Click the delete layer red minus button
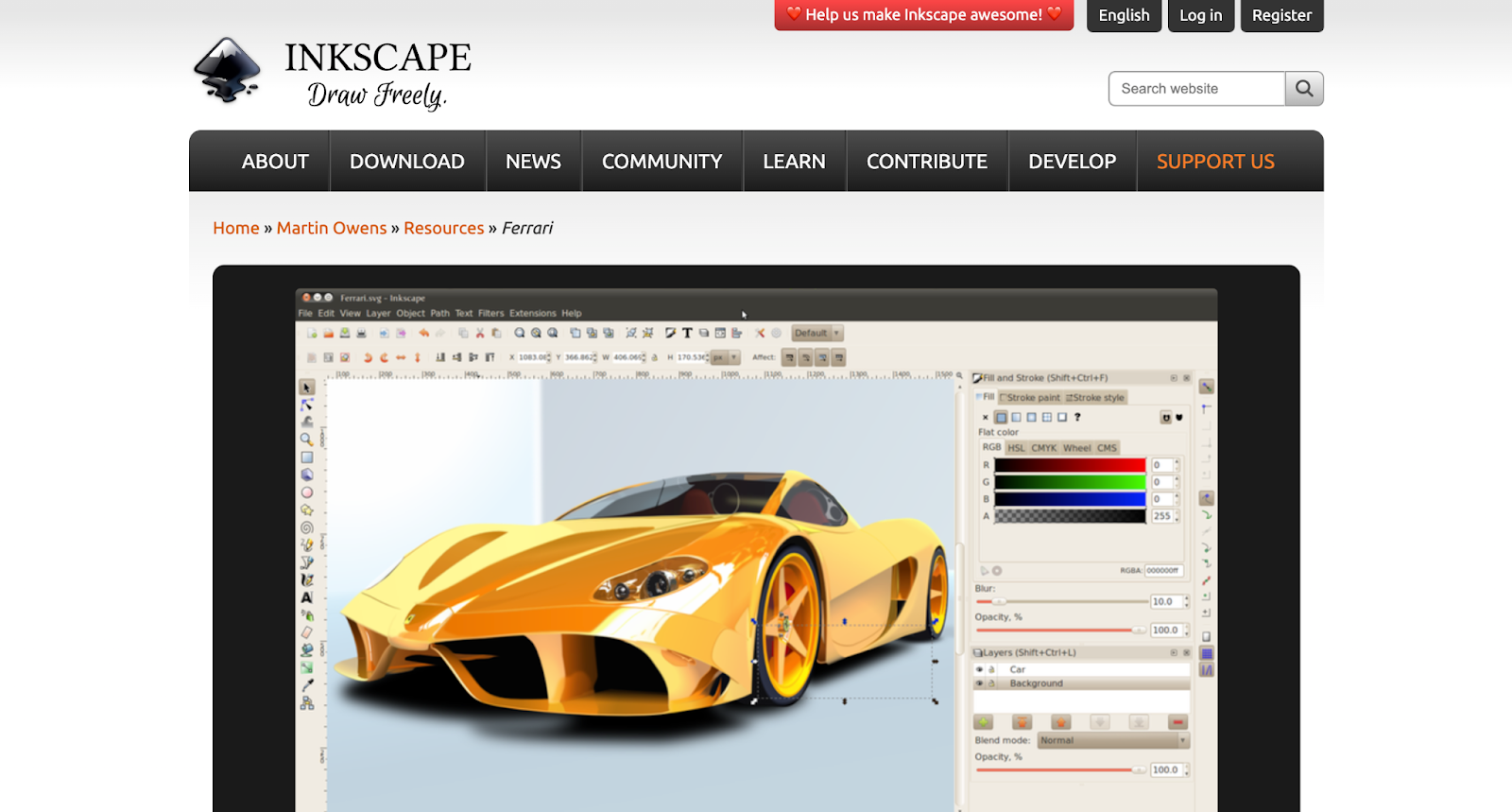The height and width of the screenshot is (812, 1512). [1177, 722]
